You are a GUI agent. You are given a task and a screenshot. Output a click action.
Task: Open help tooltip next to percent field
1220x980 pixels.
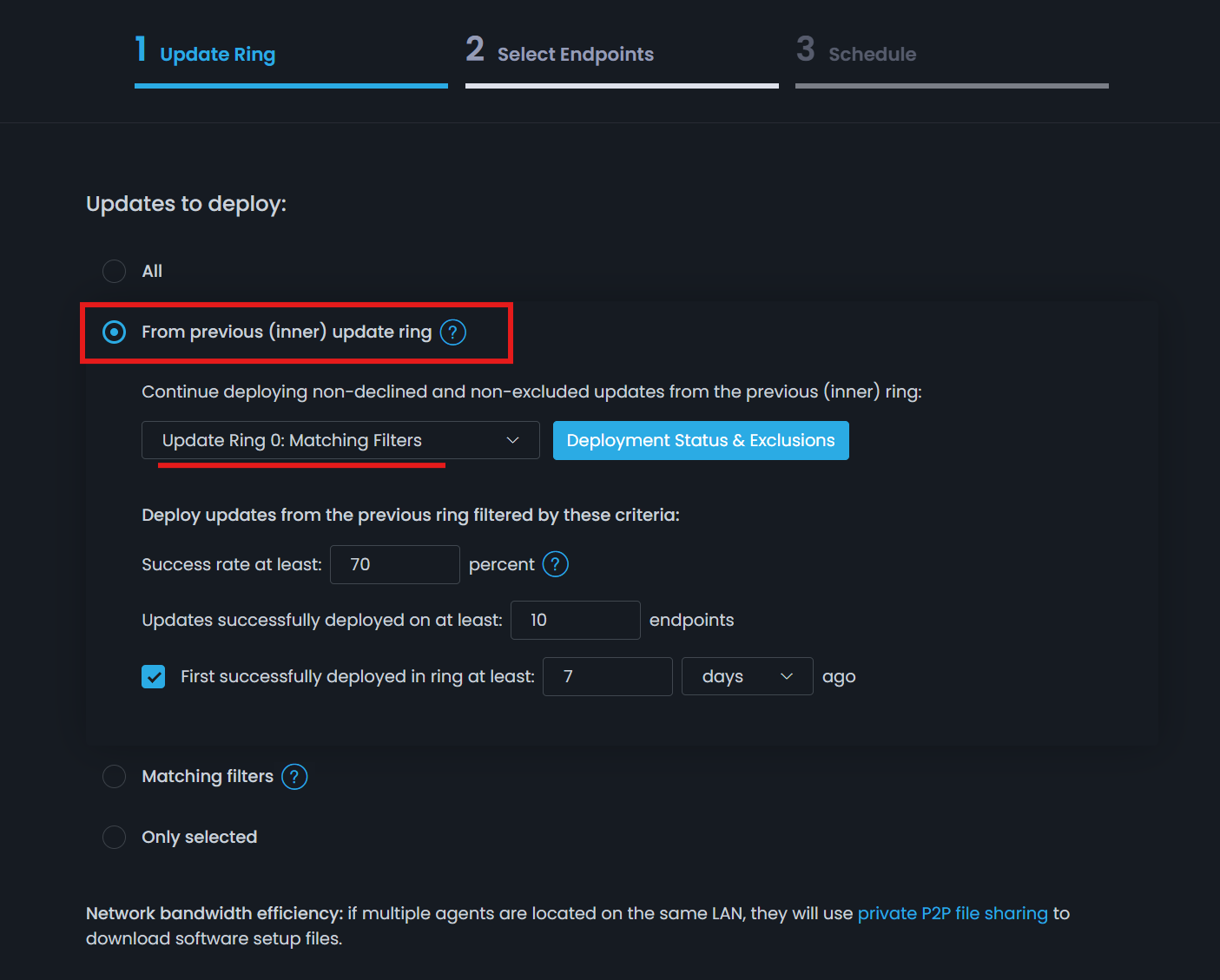tap(555, 564)
